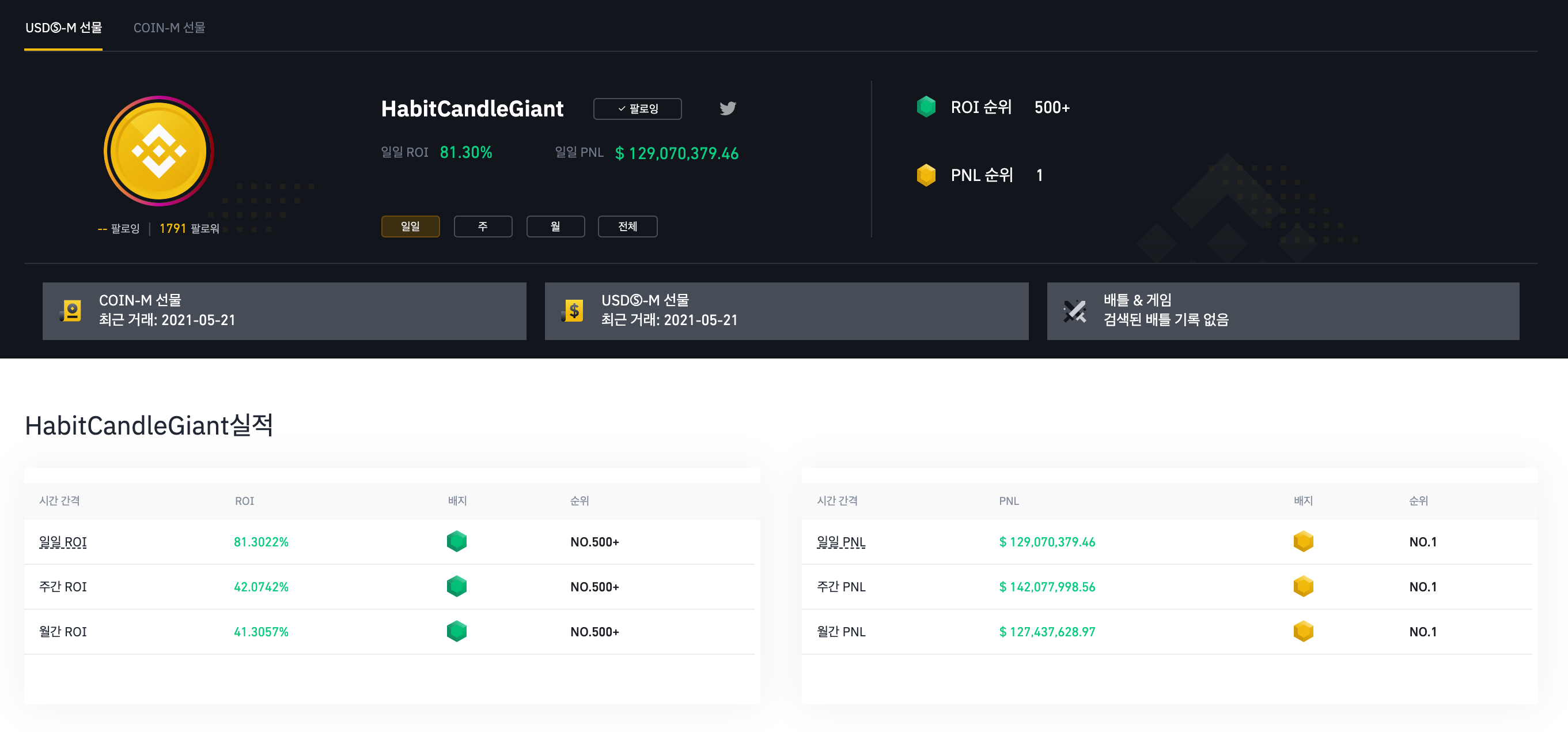Switch to the USDⓈ-M 선물 tab
The width and height of the screenshot is (1568, 732).
[x=63, y=28]
